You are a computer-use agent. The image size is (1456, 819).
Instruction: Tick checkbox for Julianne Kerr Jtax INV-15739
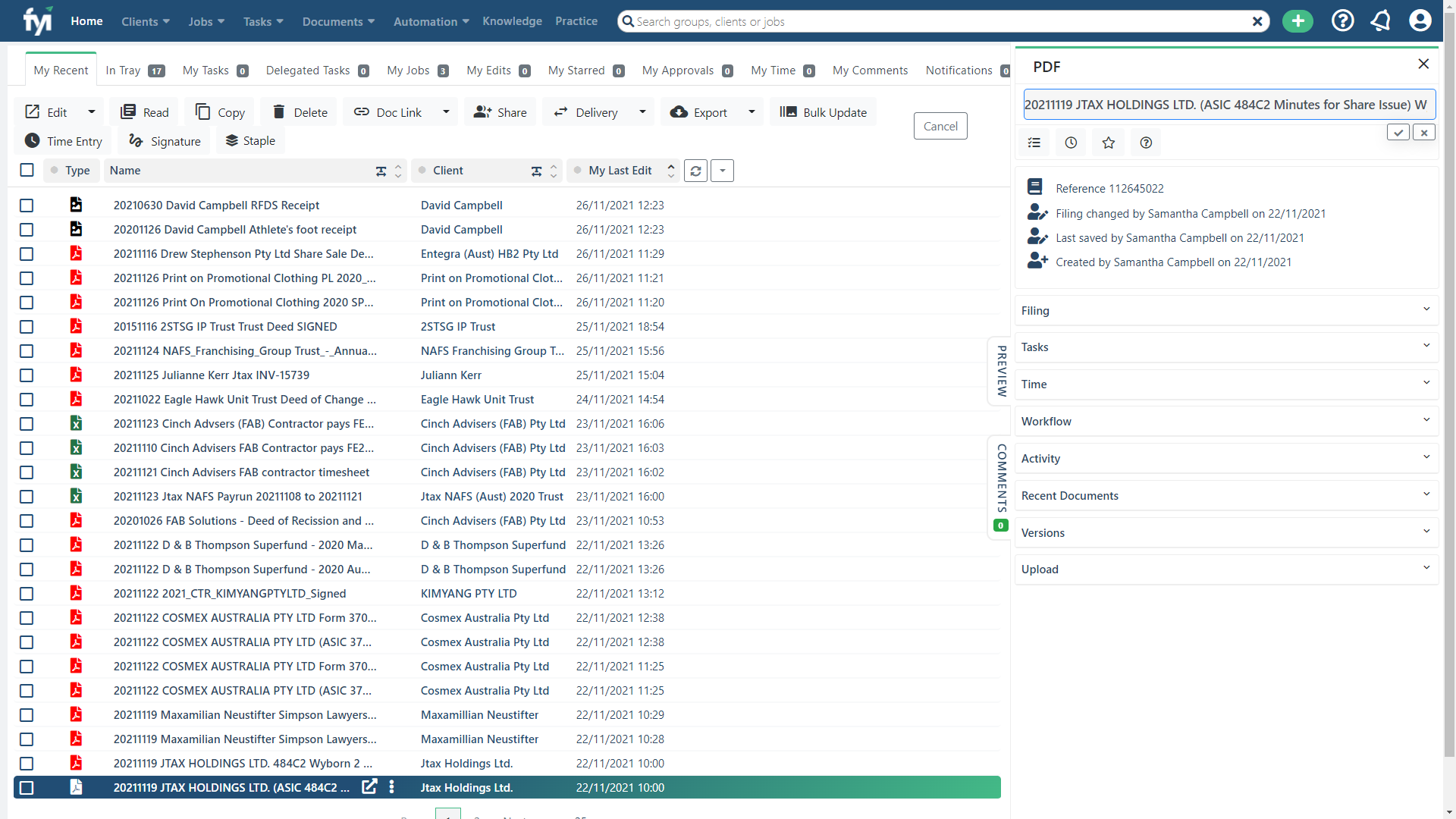tap(27, 375)
